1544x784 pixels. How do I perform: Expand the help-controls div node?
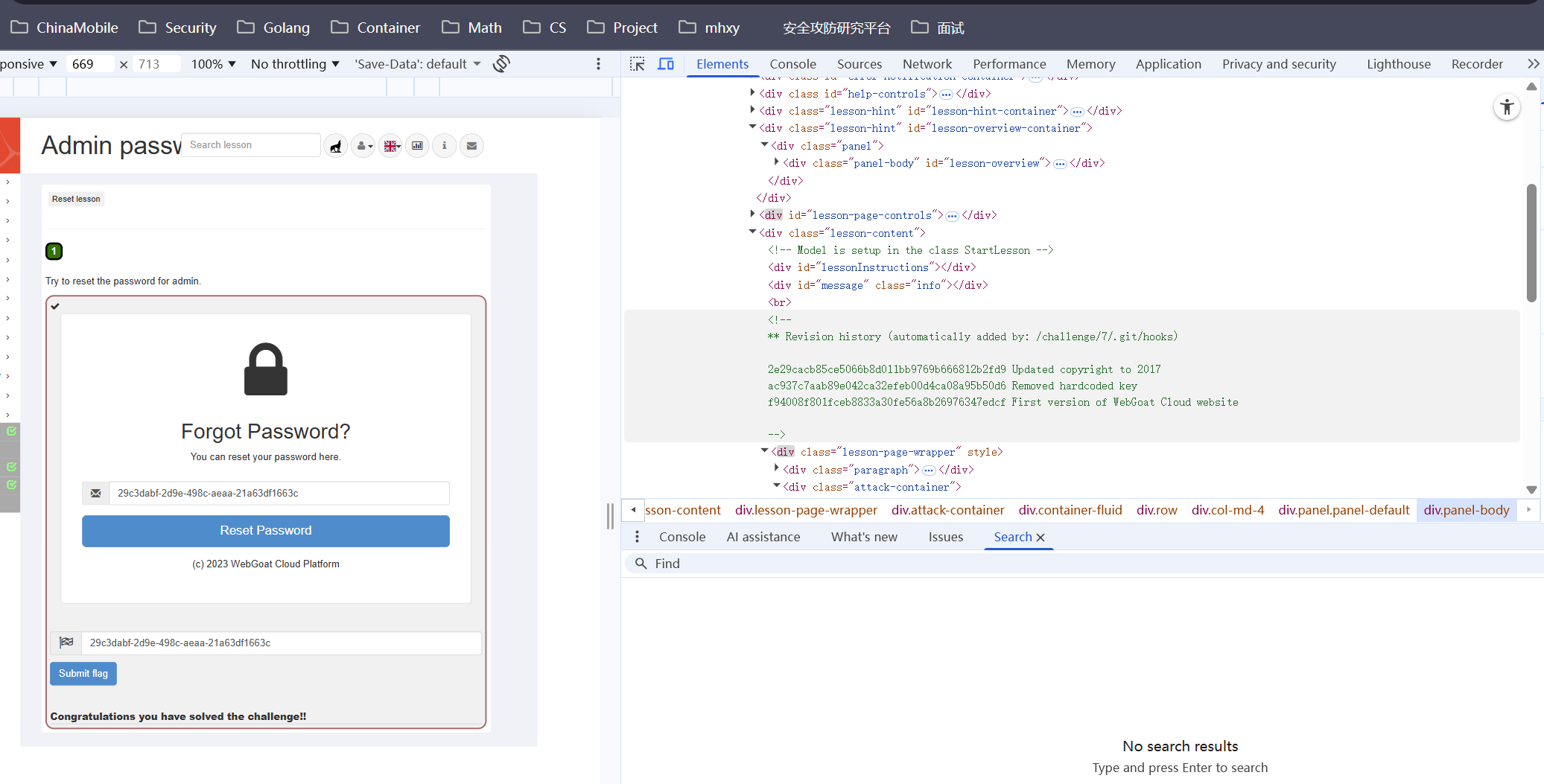752,93
